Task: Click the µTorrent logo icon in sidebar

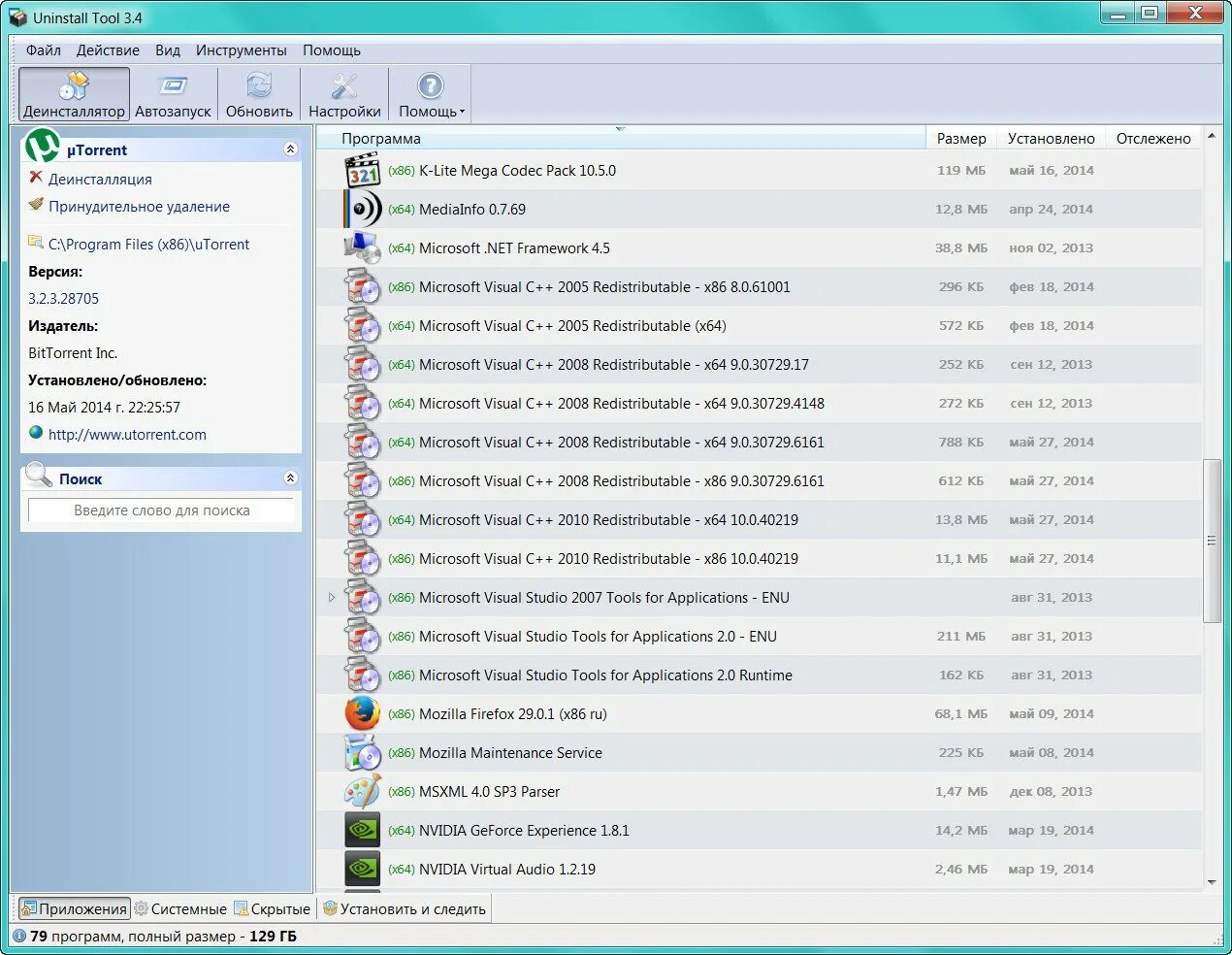Action: click(42, 146)
